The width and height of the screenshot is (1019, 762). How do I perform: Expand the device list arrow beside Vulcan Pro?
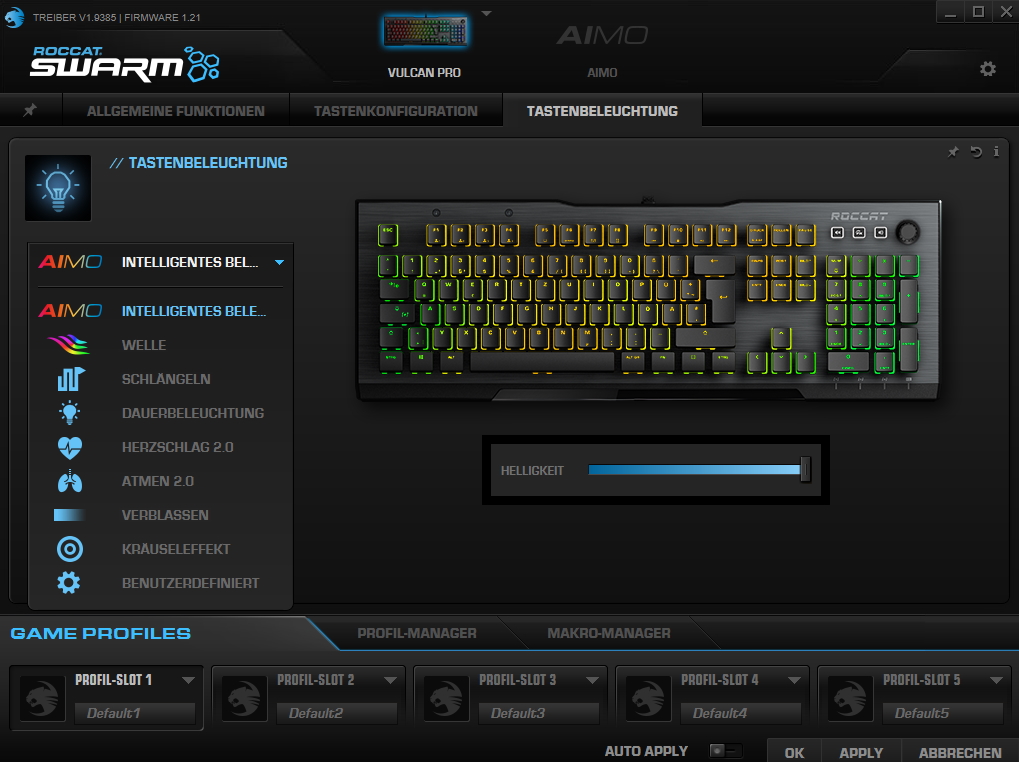[486, 13]
